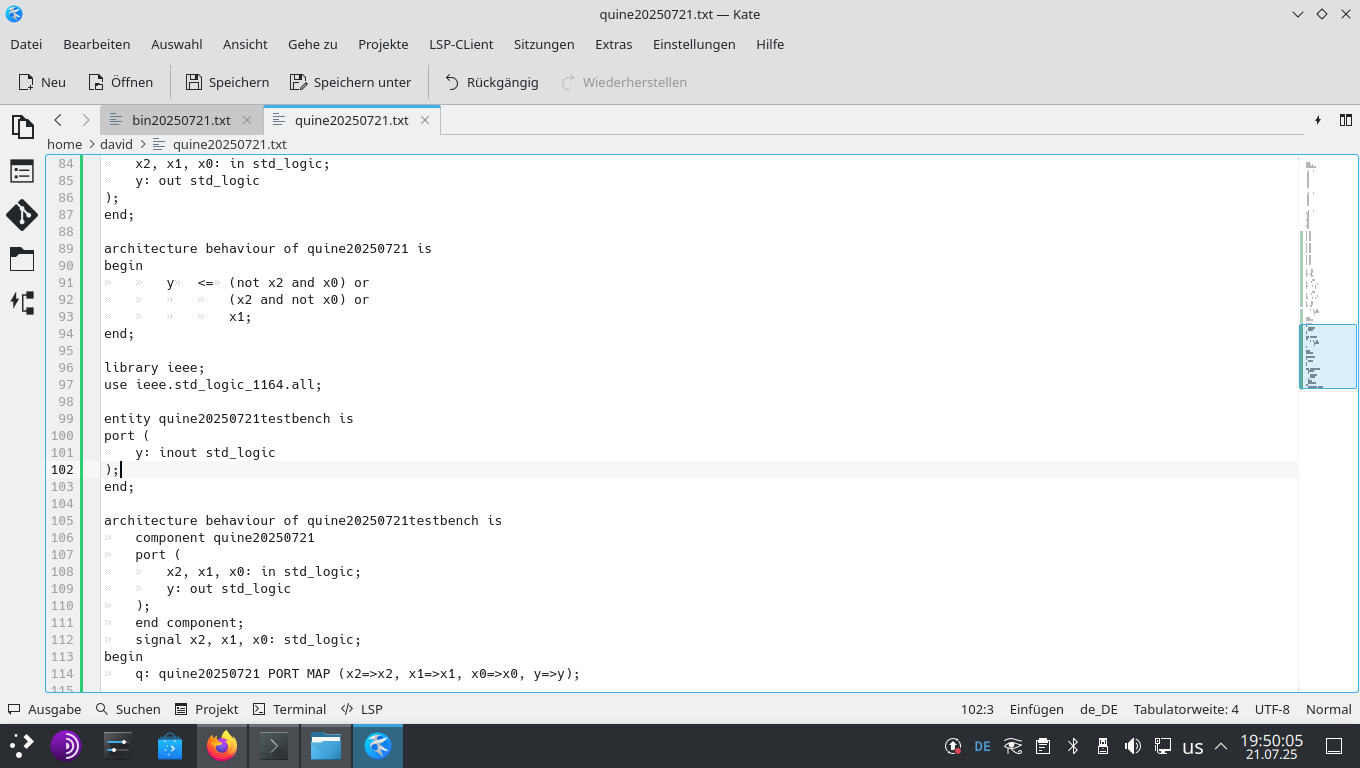Screen dimensions: 1360x768
Task: Switch to the bin20250721.txt tab
Action: pos(180,119)
